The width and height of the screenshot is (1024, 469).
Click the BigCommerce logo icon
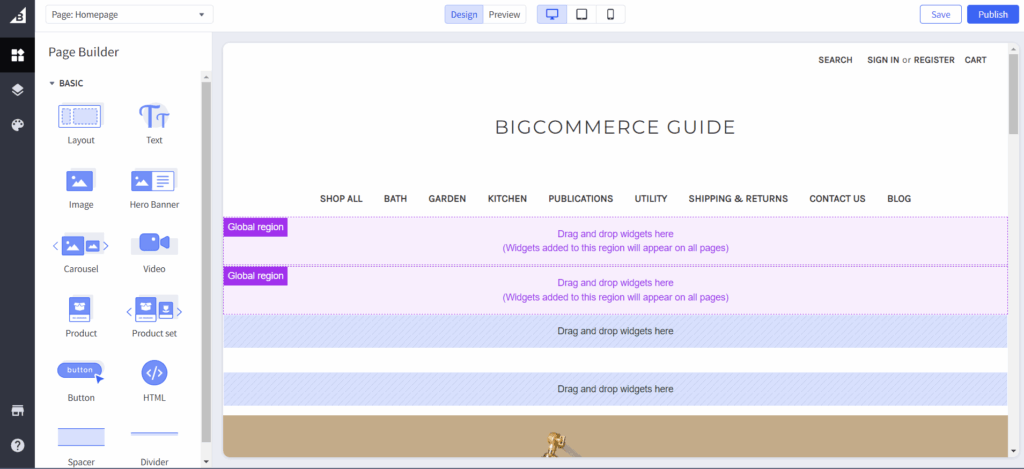pyautogui.click(x=18, y=15)
